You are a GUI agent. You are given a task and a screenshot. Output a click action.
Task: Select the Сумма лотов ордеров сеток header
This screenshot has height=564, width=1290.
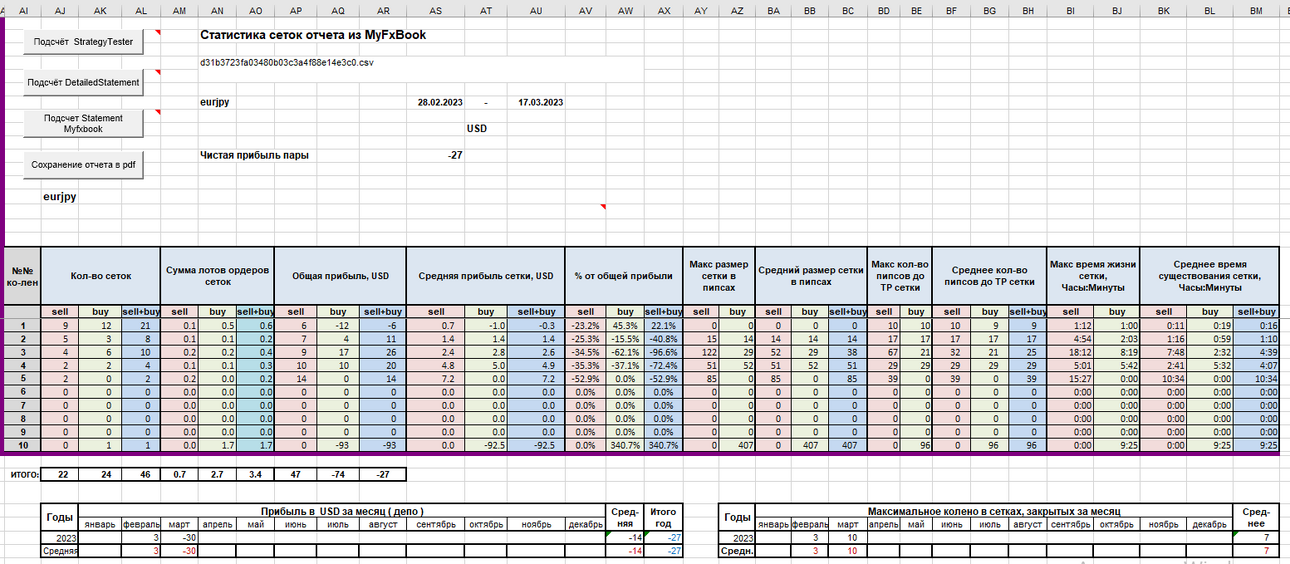point(217,275)
